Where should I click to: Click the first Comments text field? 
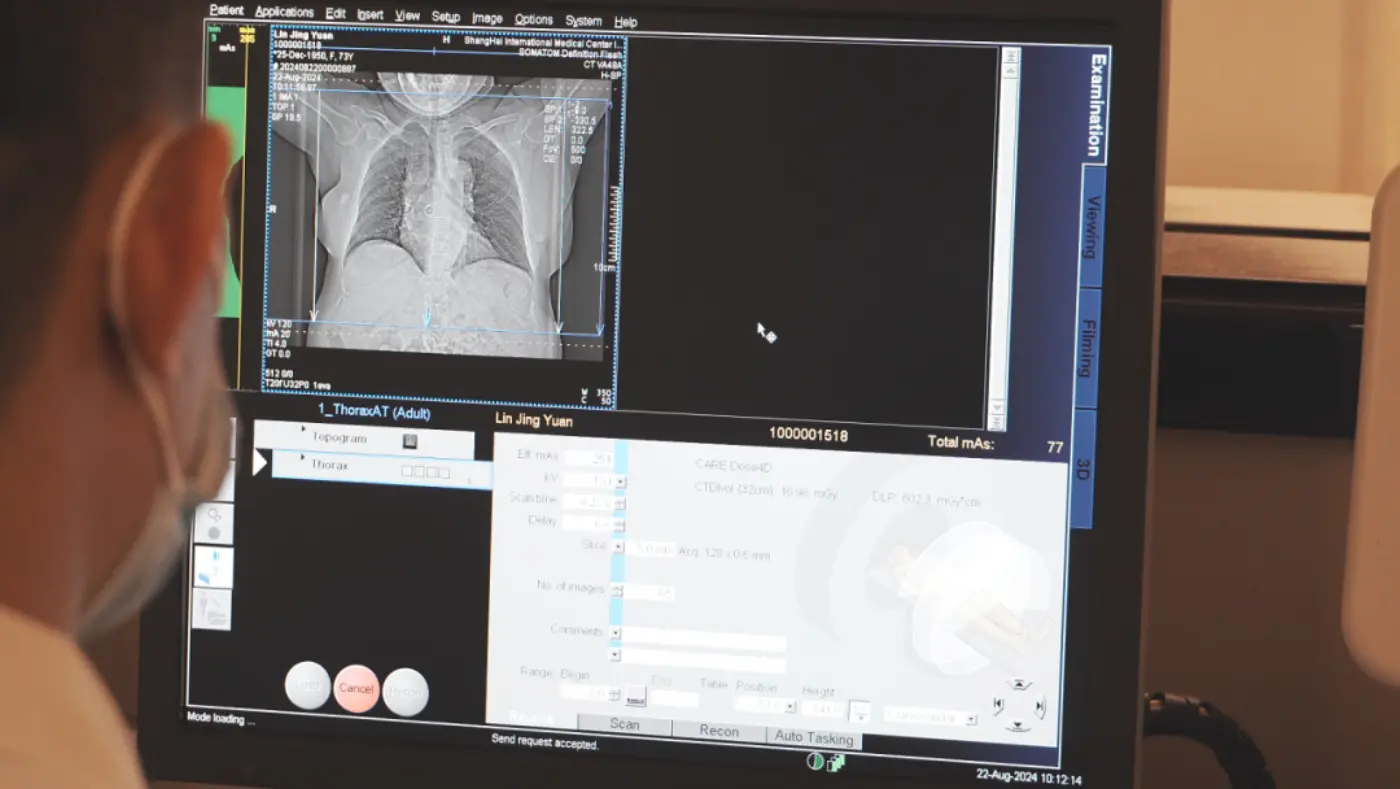point(704,640)
